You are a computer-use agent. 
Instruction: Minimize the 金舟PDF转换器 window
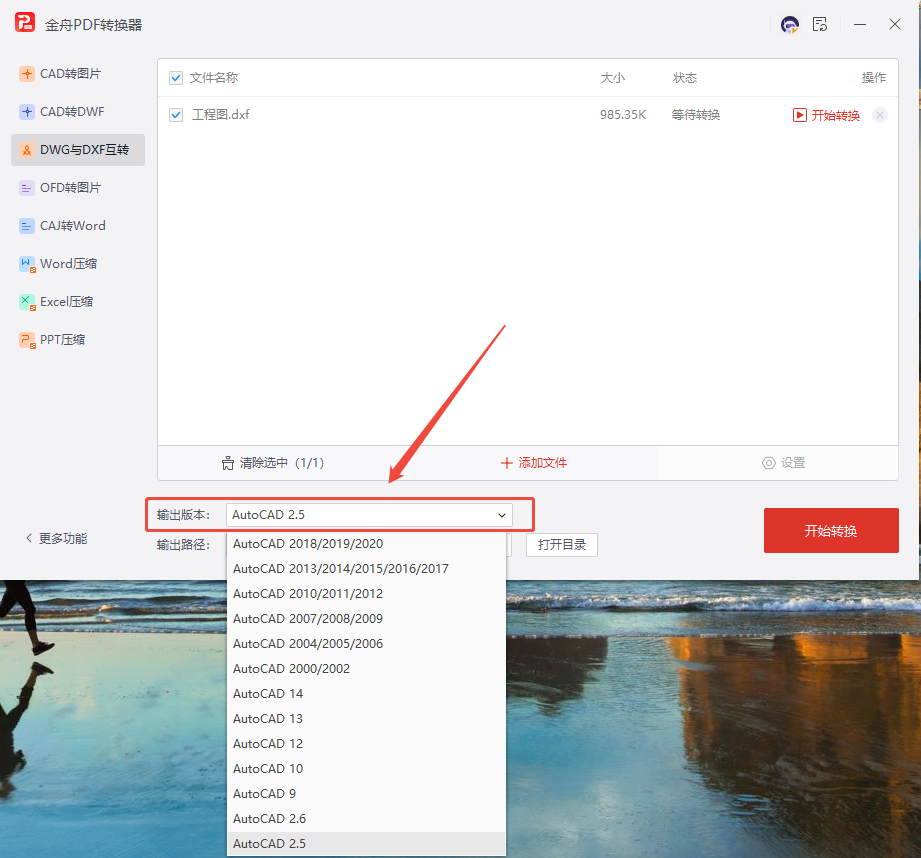pos(860,25)
